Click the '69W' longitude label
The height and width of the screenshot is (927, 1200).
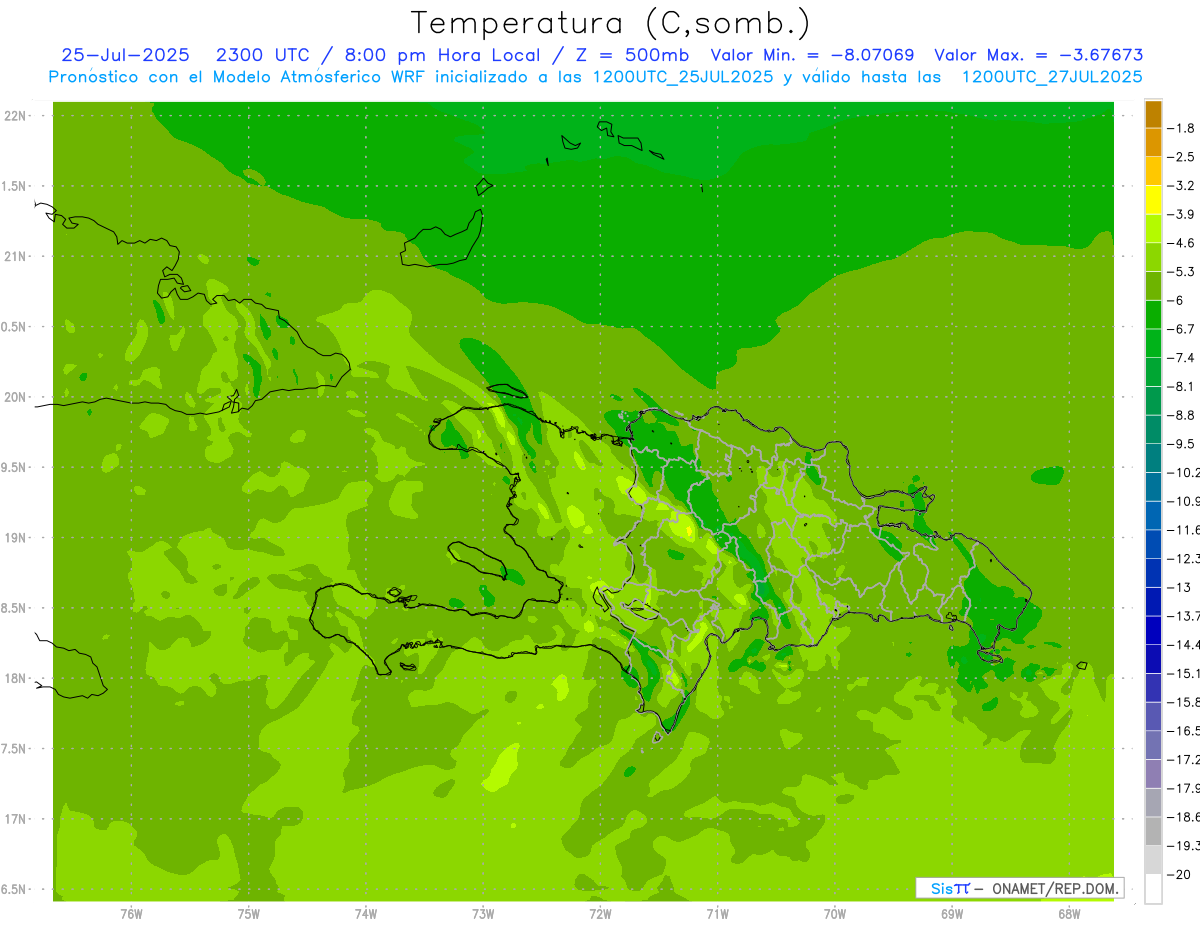[x=952, y=913]
